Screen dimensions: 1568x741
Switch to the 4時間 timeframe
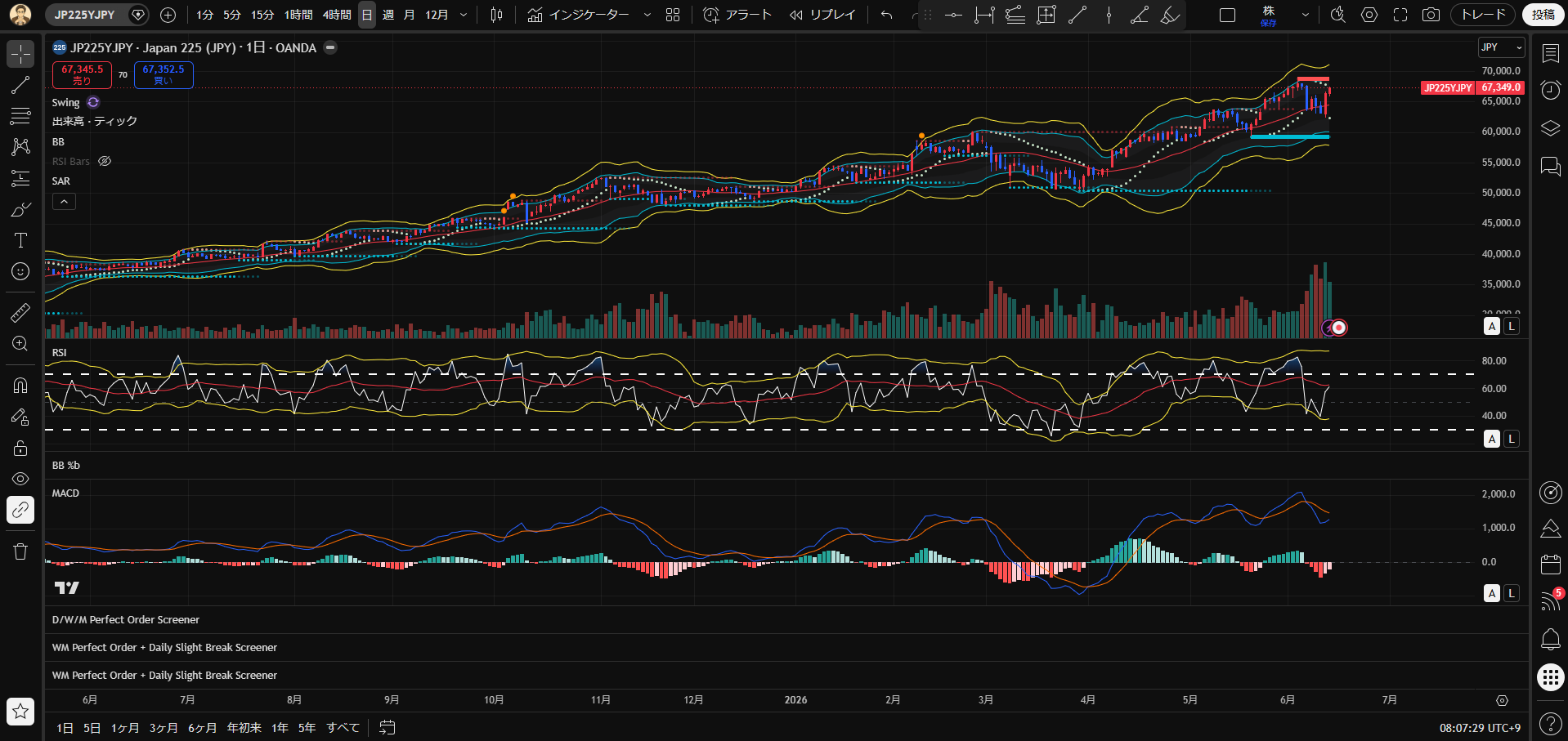(337, 15)
